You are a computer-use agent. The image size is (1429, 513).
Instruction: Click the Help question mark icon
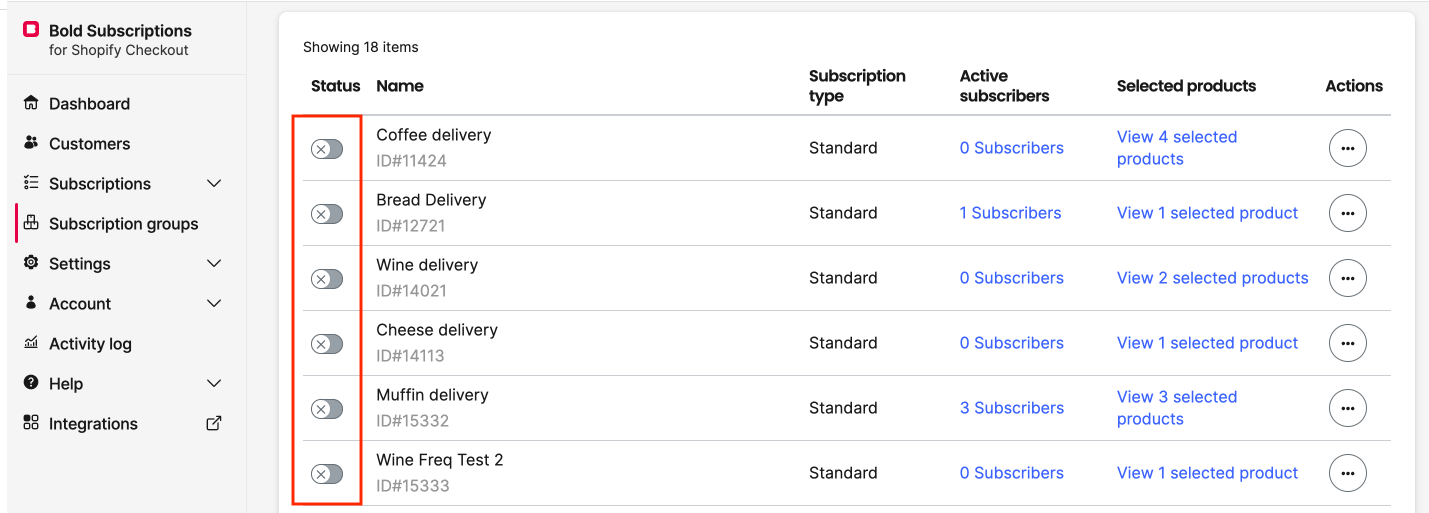pyautogui.click(x=31, y=383)
